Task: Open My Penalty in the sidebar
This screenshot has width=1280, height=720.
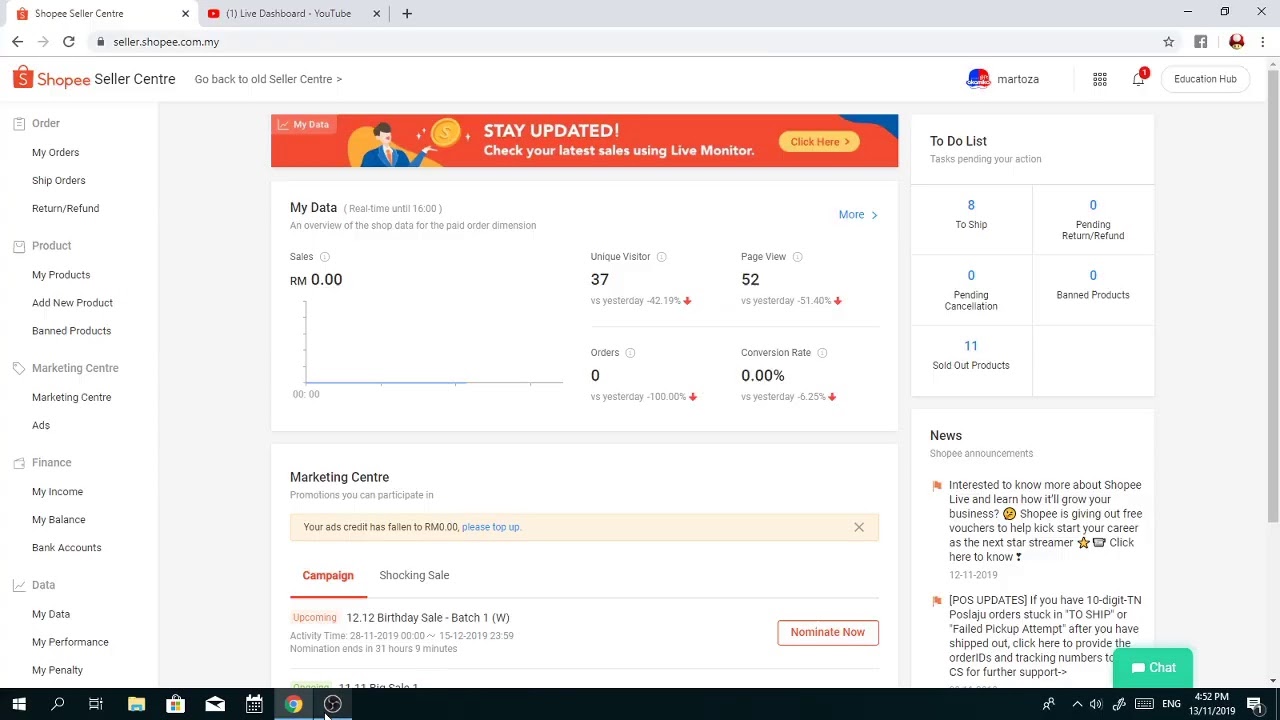Action: (x=57, y=670)
